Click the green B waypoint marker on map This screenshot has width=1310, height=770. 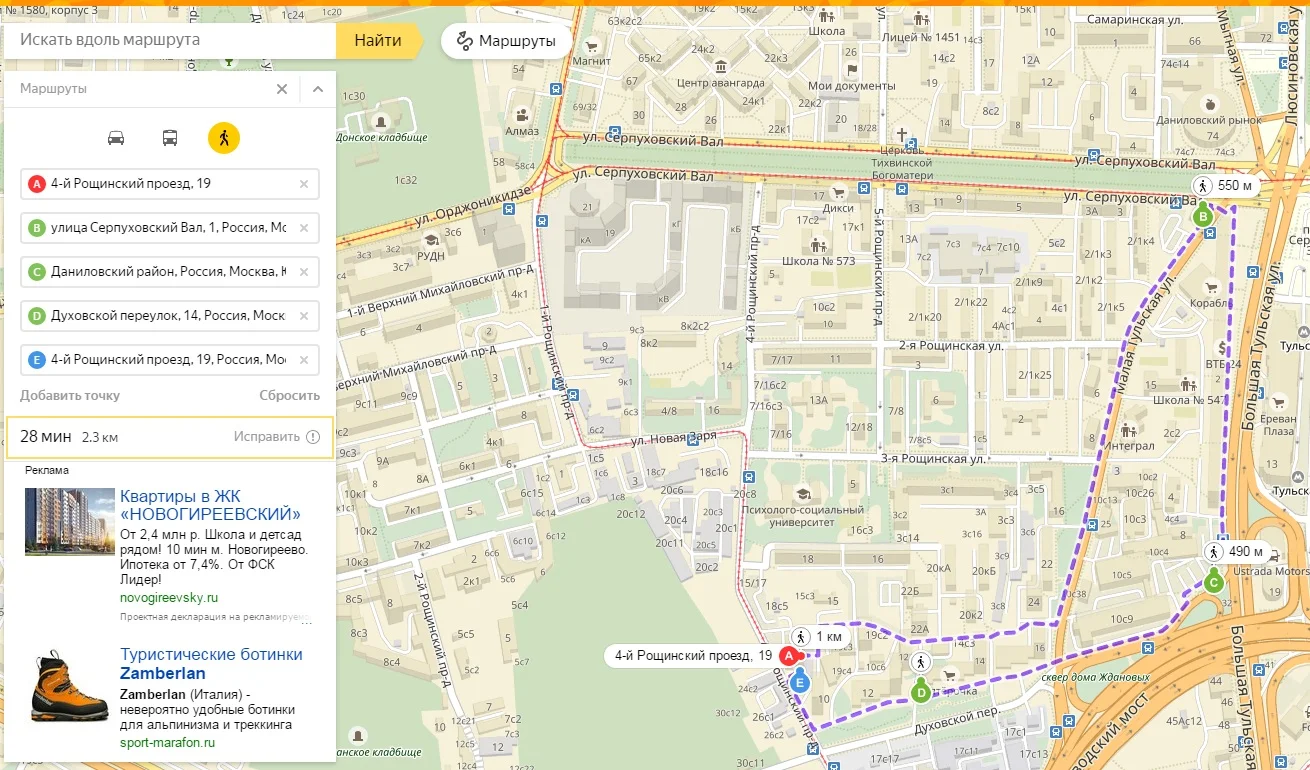tap(1204, 216)
